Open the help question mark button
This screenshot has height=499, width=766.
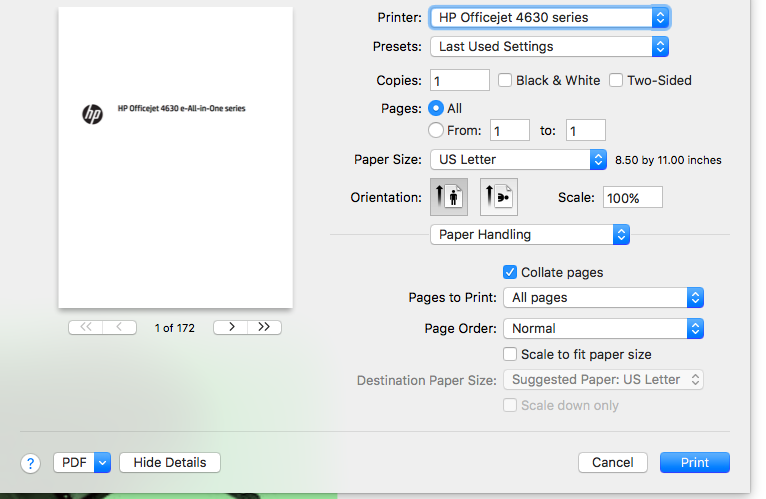pos(30,463)
